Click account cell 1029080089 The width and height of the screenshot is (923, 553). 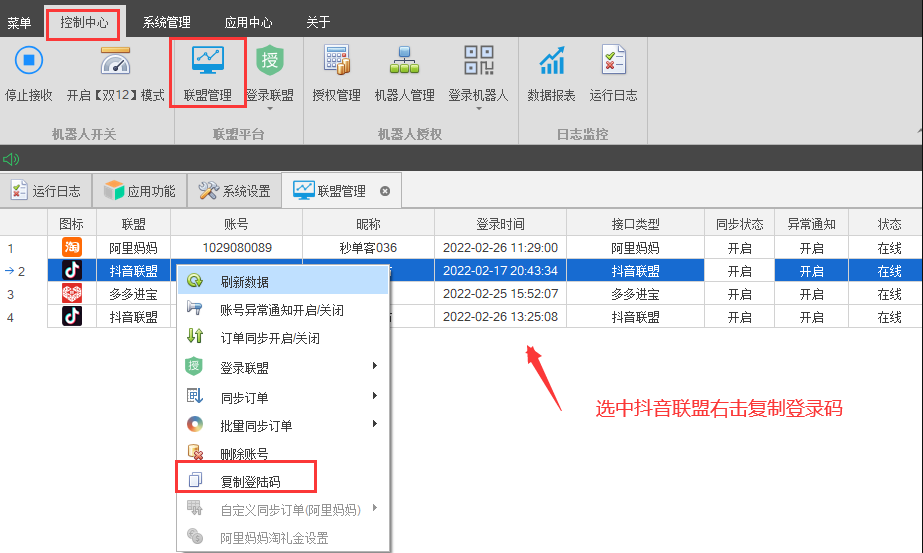click(237, 247)
